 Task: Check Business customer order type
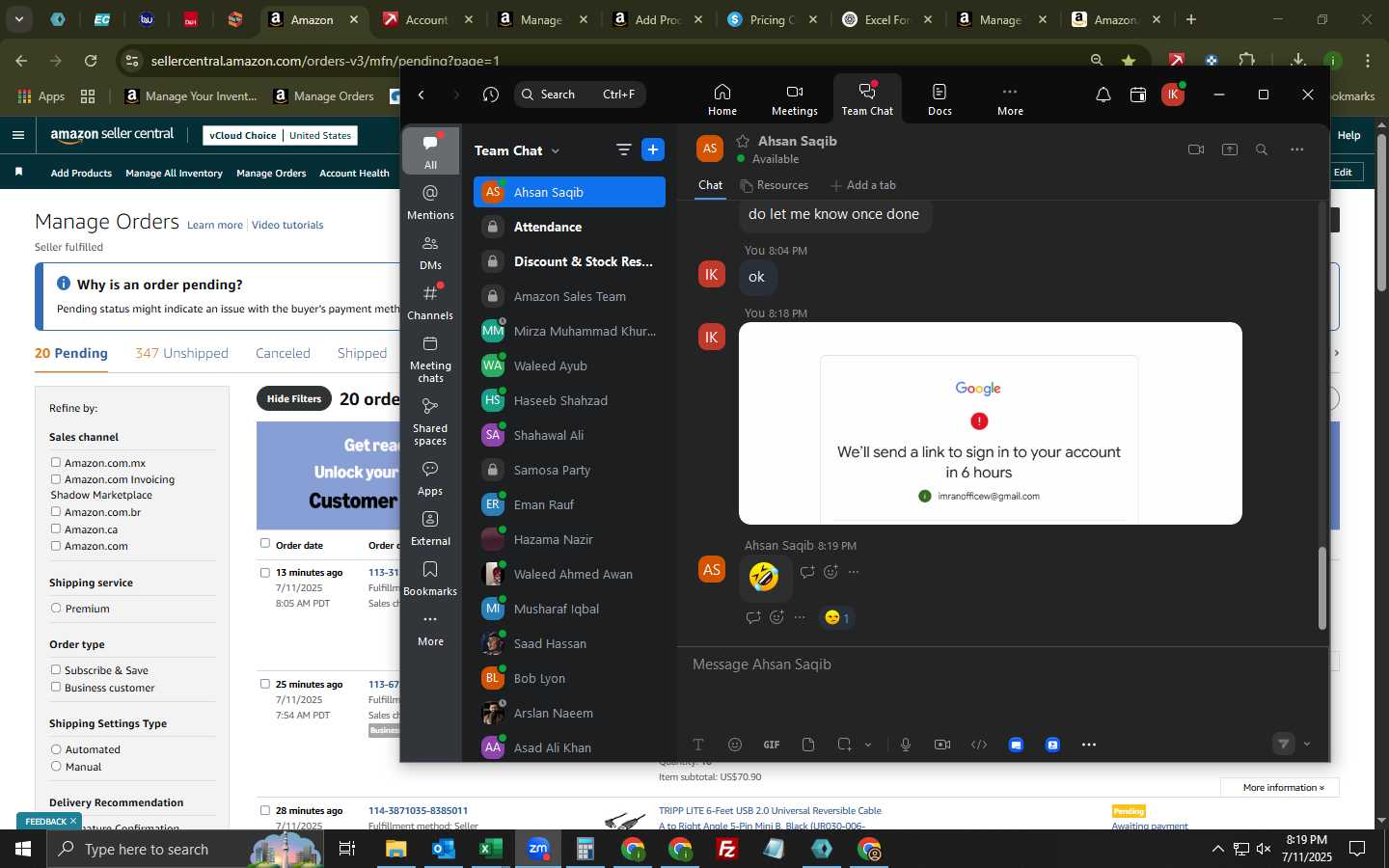[x=56, y=688]
